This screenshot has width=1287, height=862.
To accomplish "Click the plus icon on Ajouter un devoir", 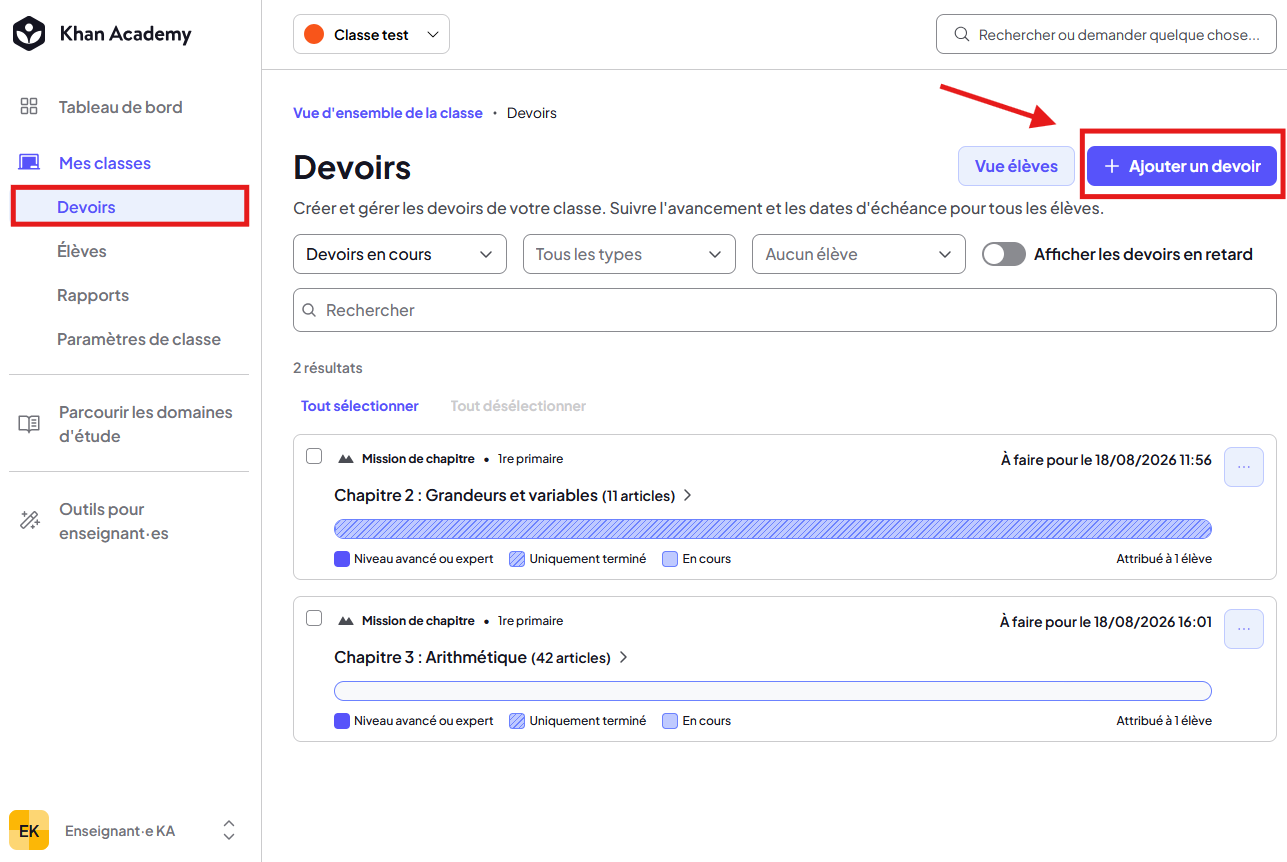I will point(1111,166).
